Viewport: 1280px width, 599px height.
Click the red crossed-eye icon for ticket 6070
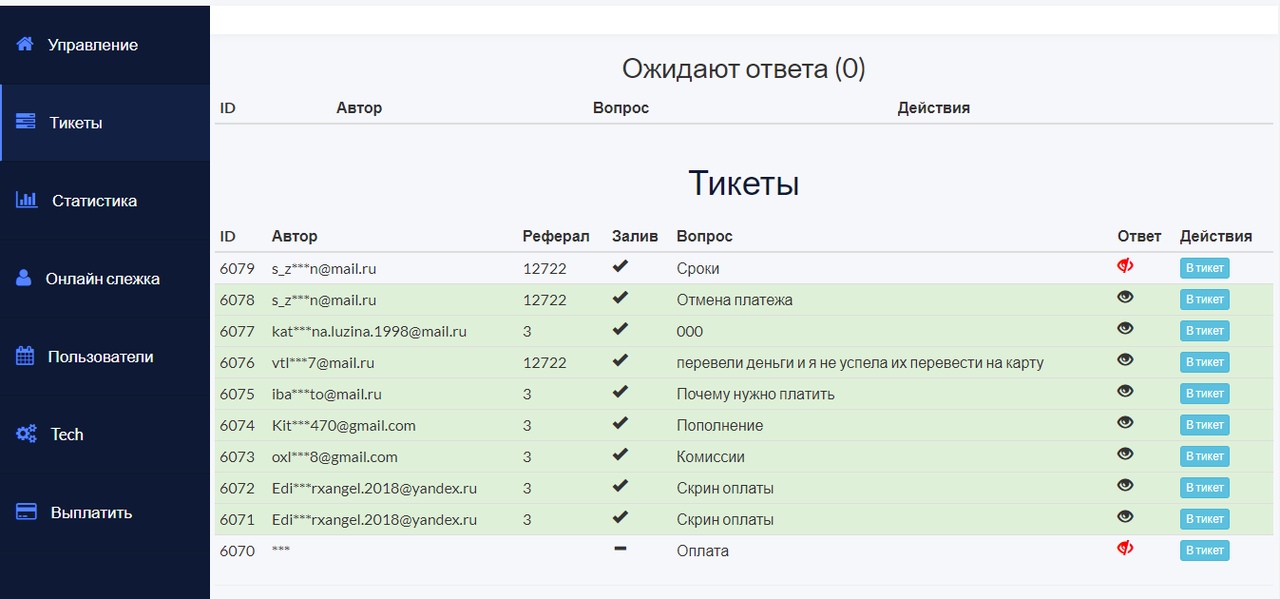pyautogui.click(x=1125, y=548)
